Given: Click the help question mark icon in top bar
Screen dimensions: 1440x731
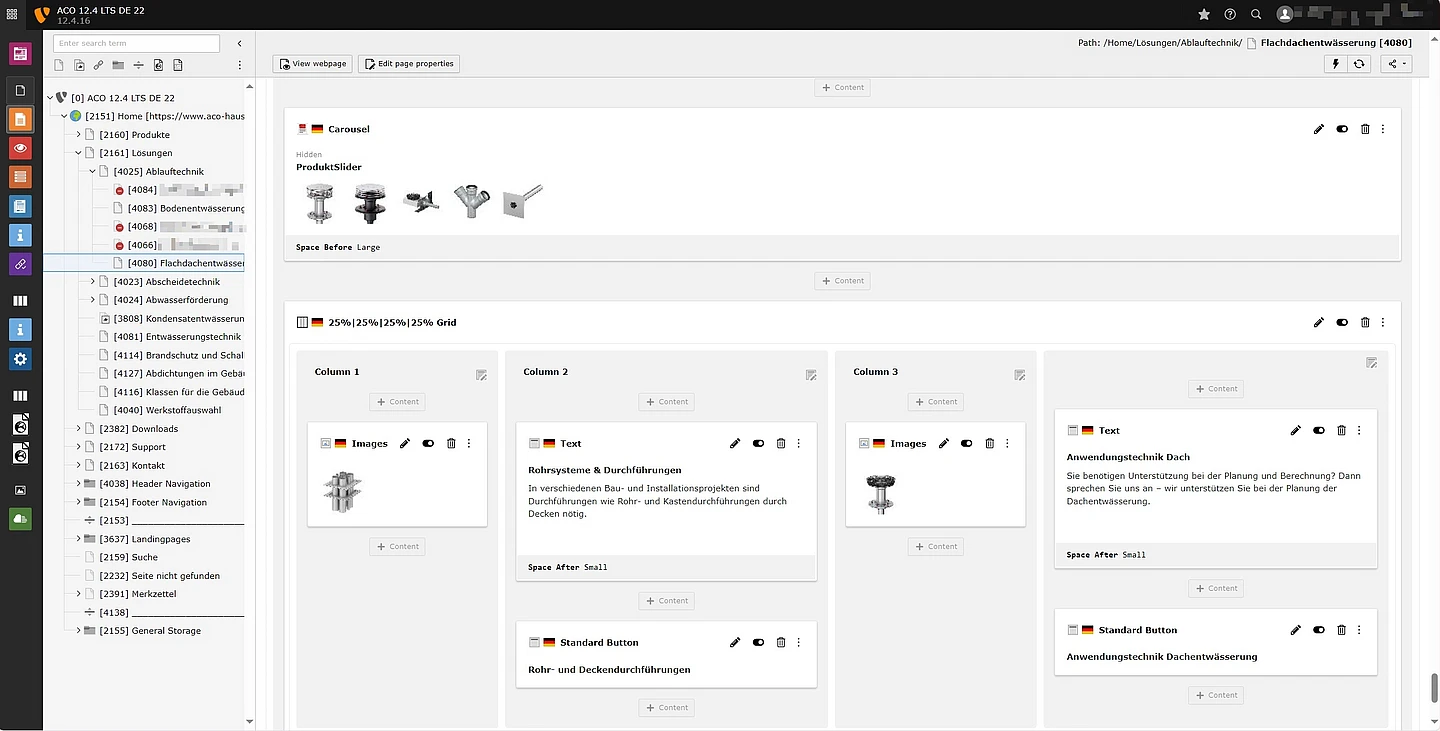Looking at the screenshot, I should tap(1230, 14).
